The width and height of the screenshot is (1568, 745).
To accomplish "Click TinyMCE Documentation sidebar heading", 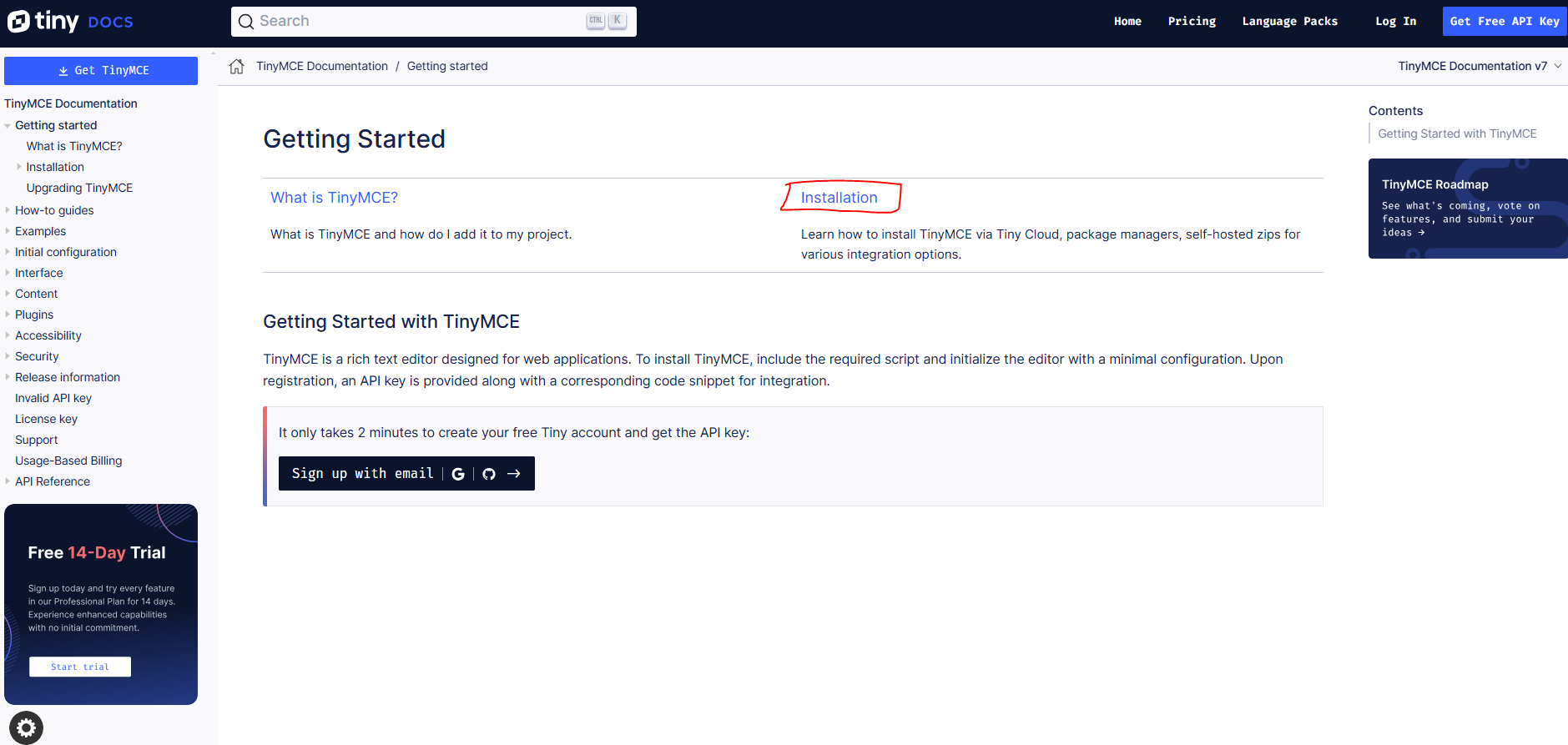I will pyautogui.click(x=71, y=103).
